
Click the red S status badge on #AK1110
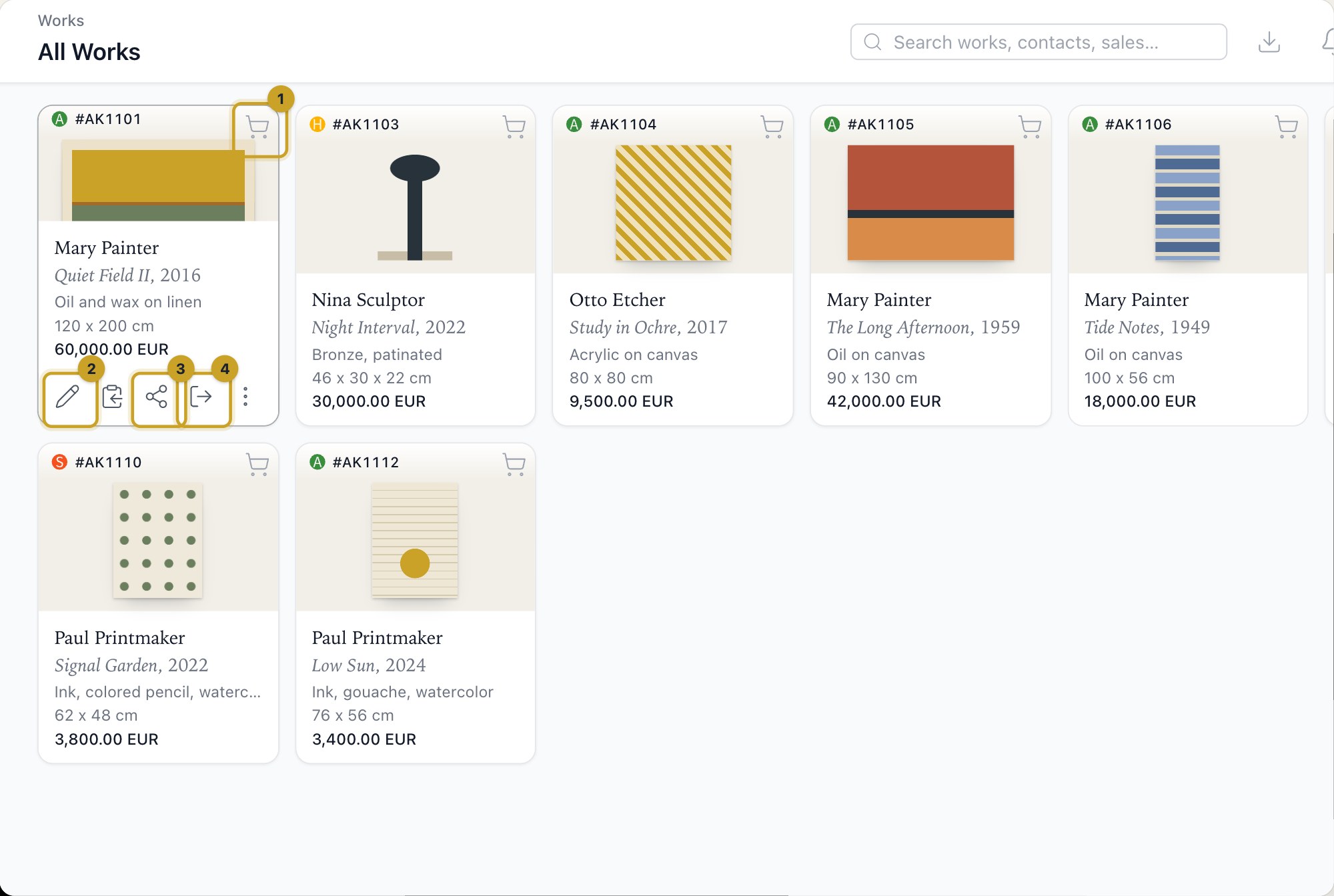click(x=60, y=462)
